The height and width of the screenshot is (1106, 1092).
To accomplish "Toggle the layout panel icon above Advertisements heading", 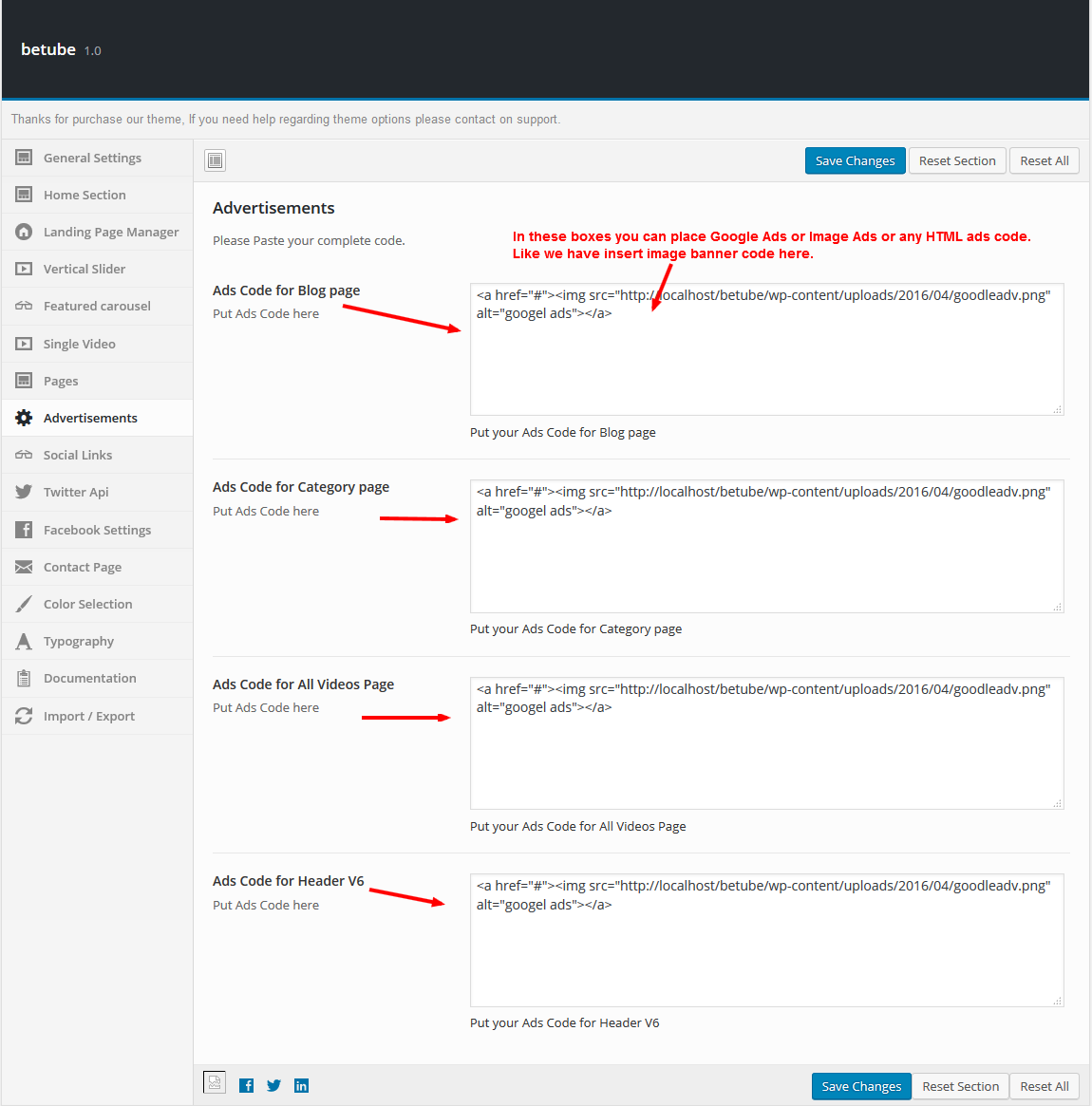I will pyautogui.click(x=215, y=160).
